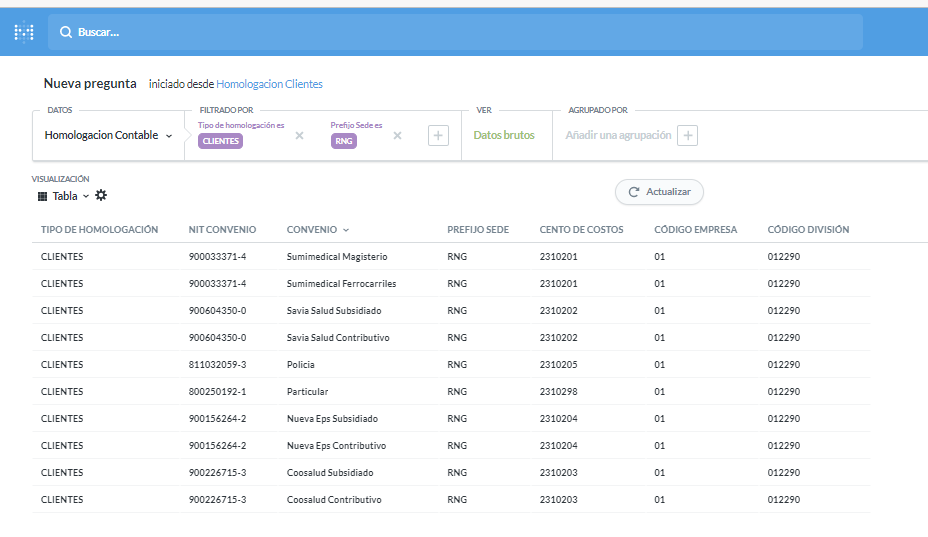
Task: Open the Homologacion Contable data dropdown
Action: pyautogui.click(x=108, y=135)
